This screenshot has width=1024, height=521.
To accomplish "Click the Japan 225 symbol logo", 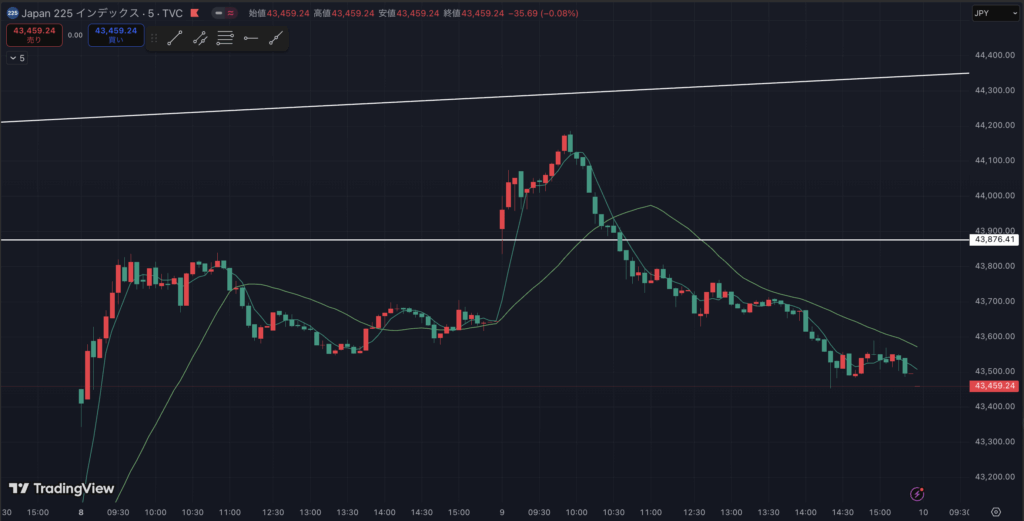I will [13, 12].
